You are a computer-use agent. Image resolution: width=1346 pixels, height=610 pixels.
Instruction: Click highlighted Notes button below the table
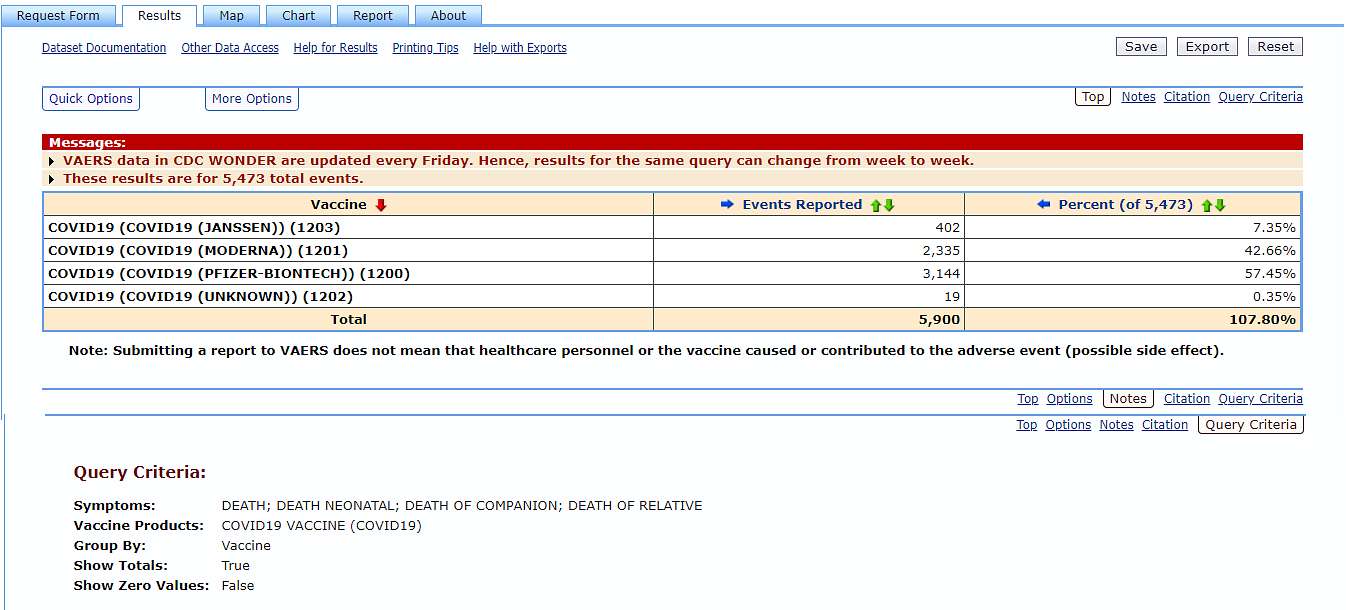point(1128,399)
